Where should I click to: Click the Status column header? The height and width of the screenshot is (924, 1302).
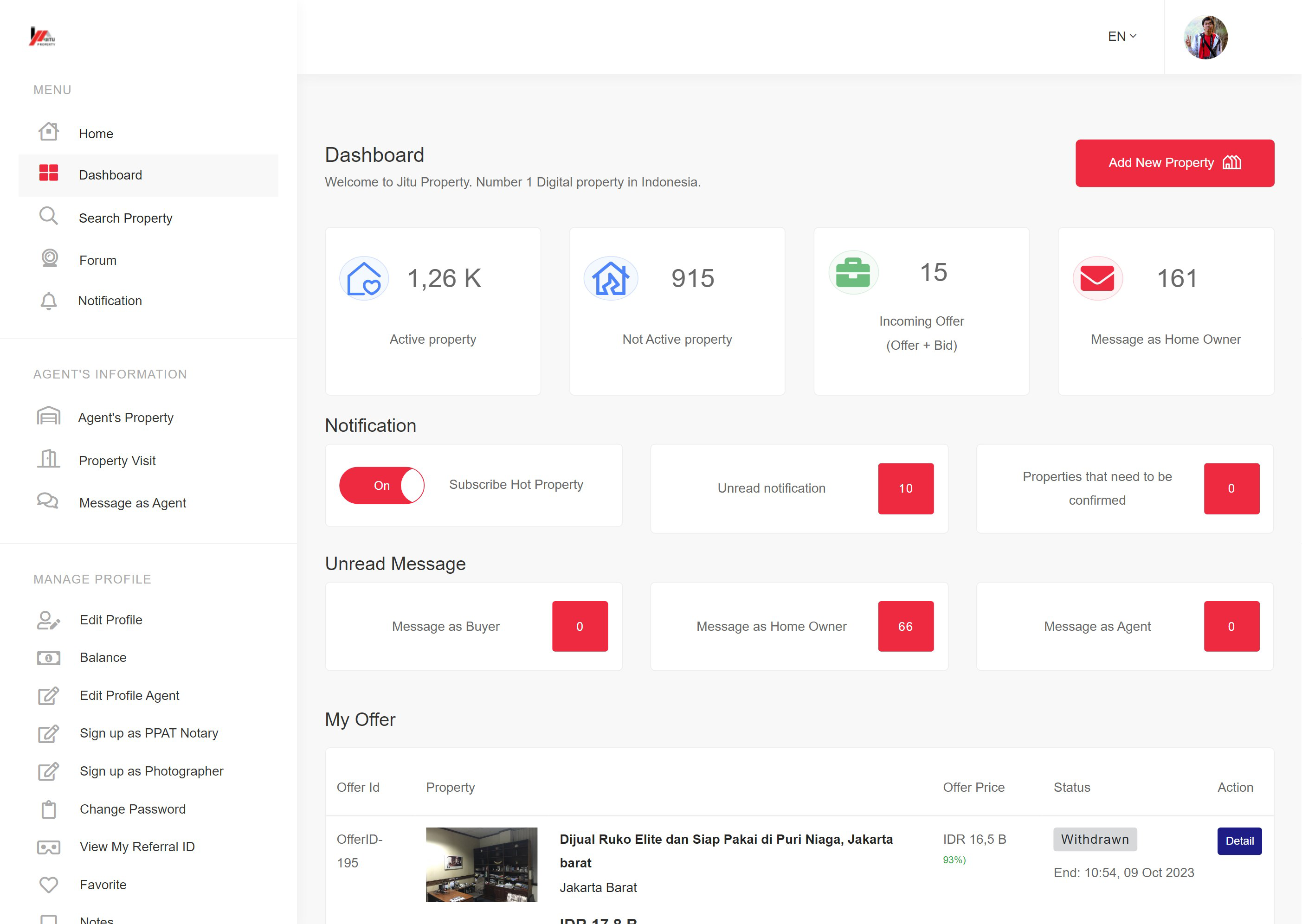click(1072, 788)
